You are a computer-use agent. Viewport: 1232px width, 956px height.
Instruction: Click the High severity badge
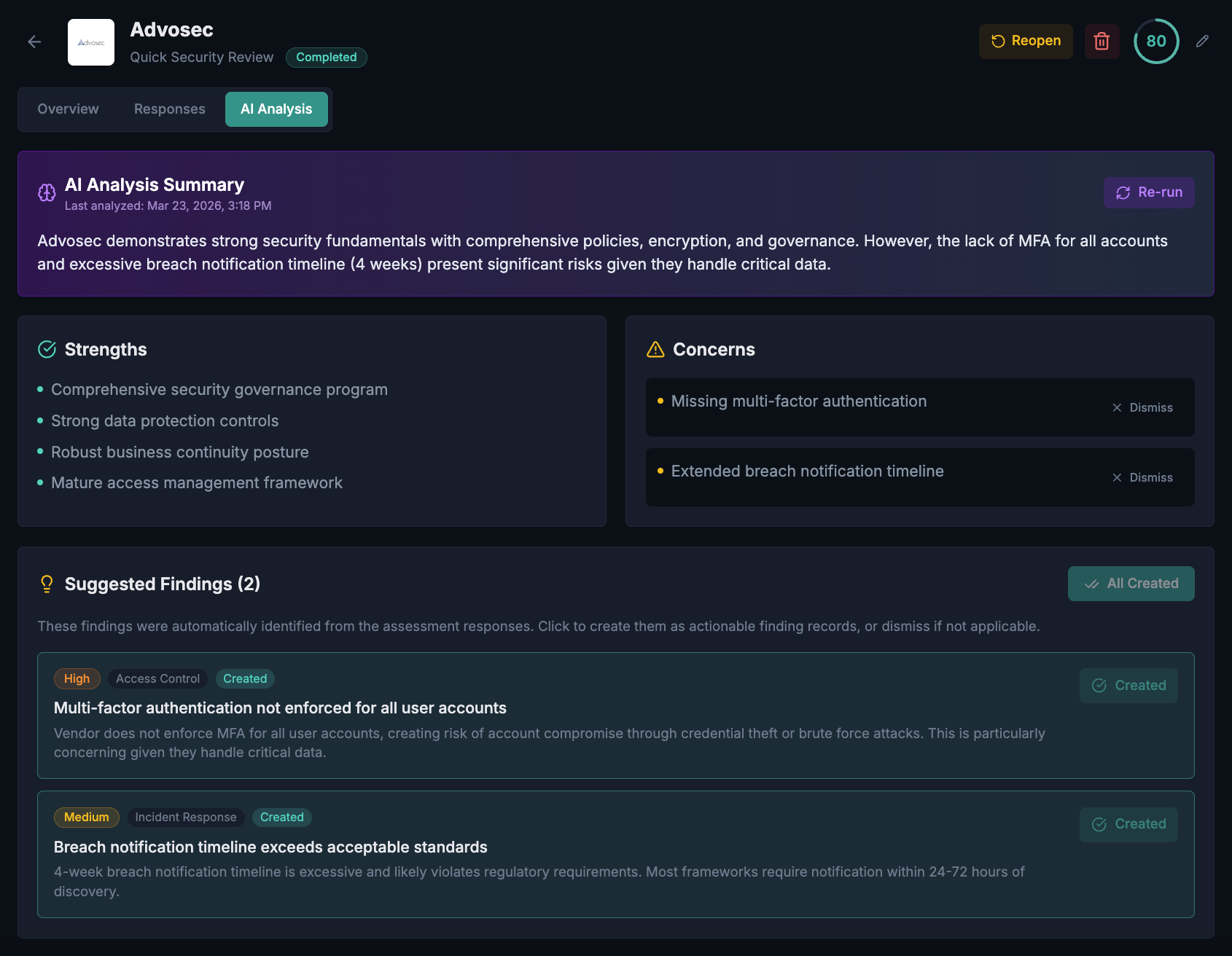point(77,678)
